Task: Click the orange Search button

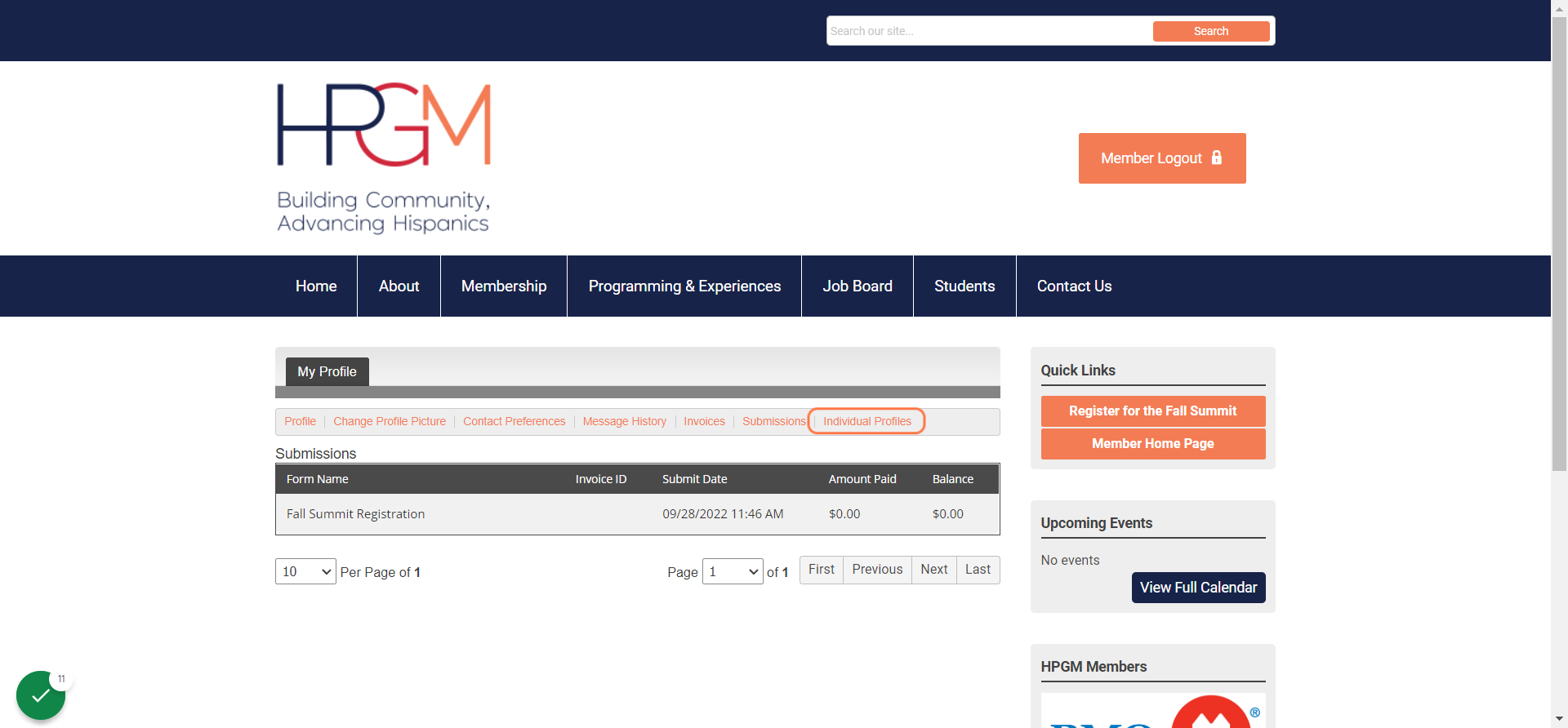Action: coord(1211,31)
